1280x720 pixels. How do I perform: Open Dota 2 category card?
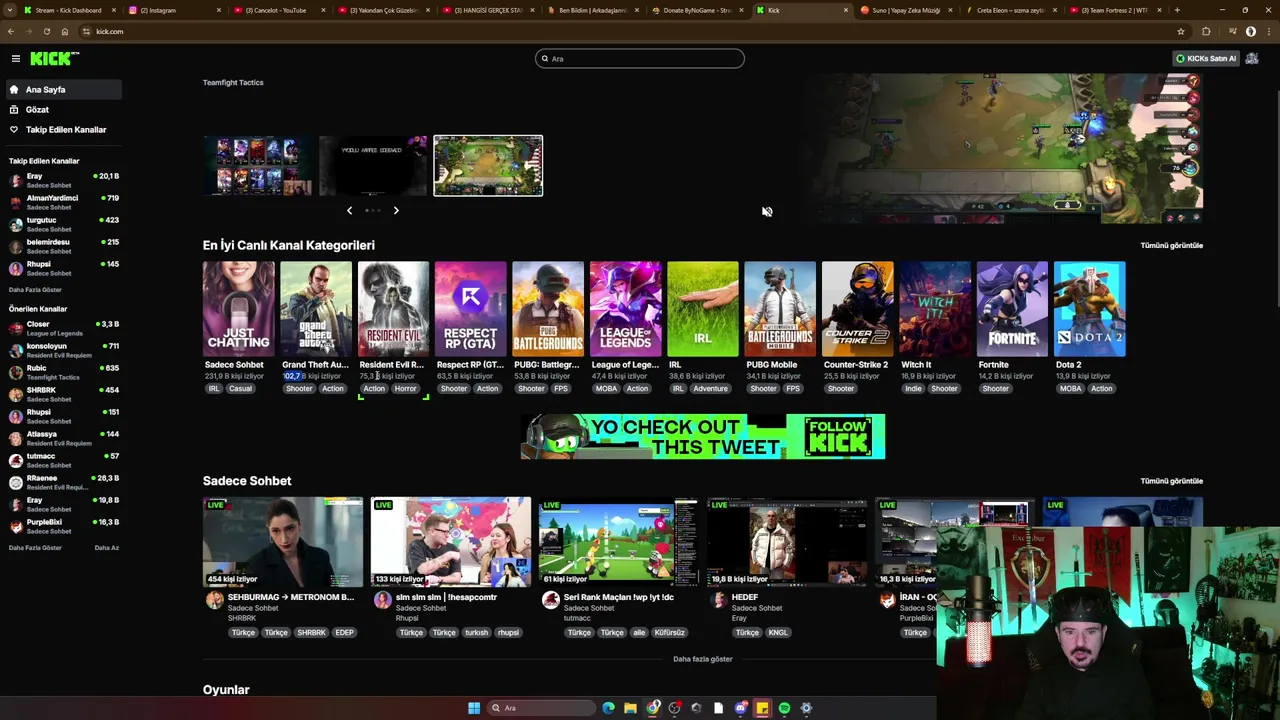click(x=1090, y=309)
